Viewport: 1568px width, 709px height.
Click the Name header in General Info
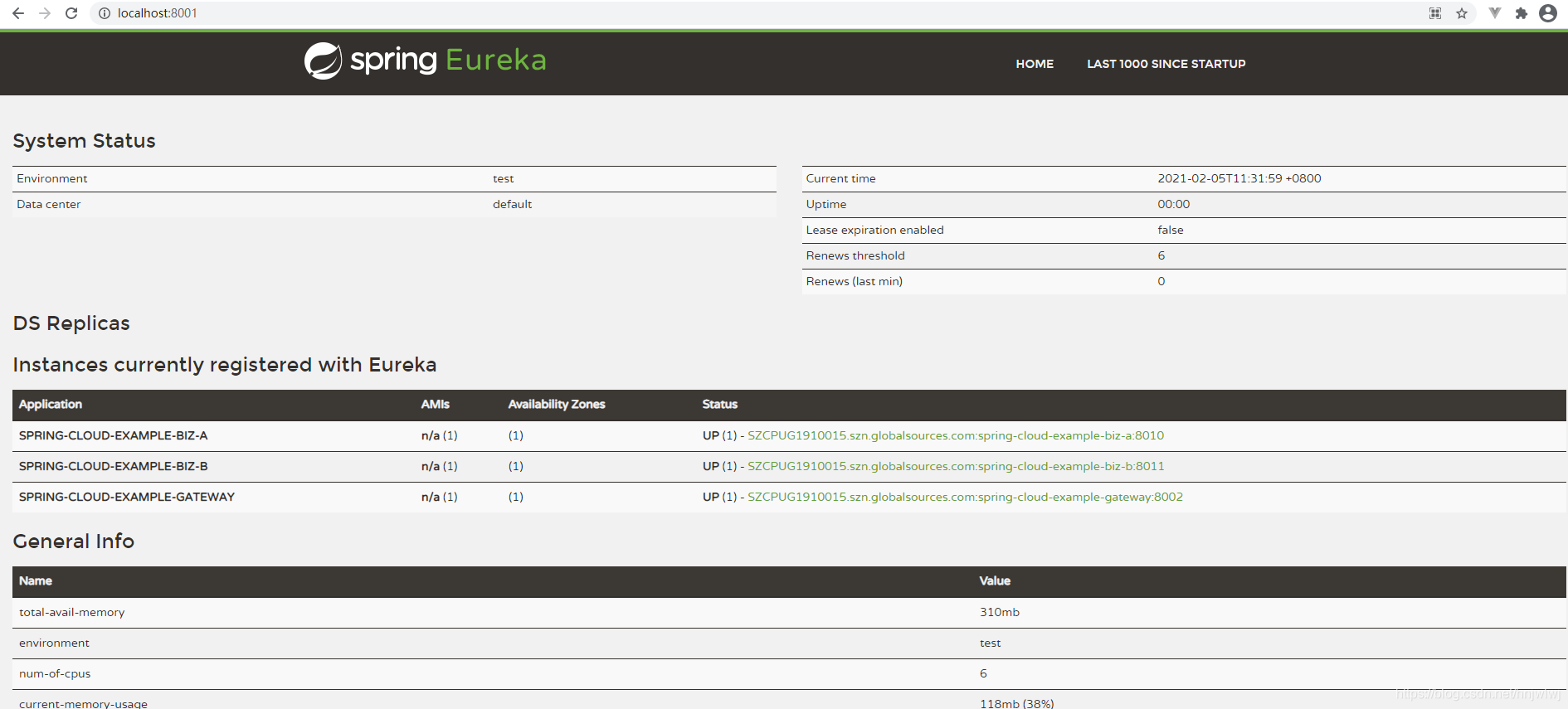coord(36,580)
